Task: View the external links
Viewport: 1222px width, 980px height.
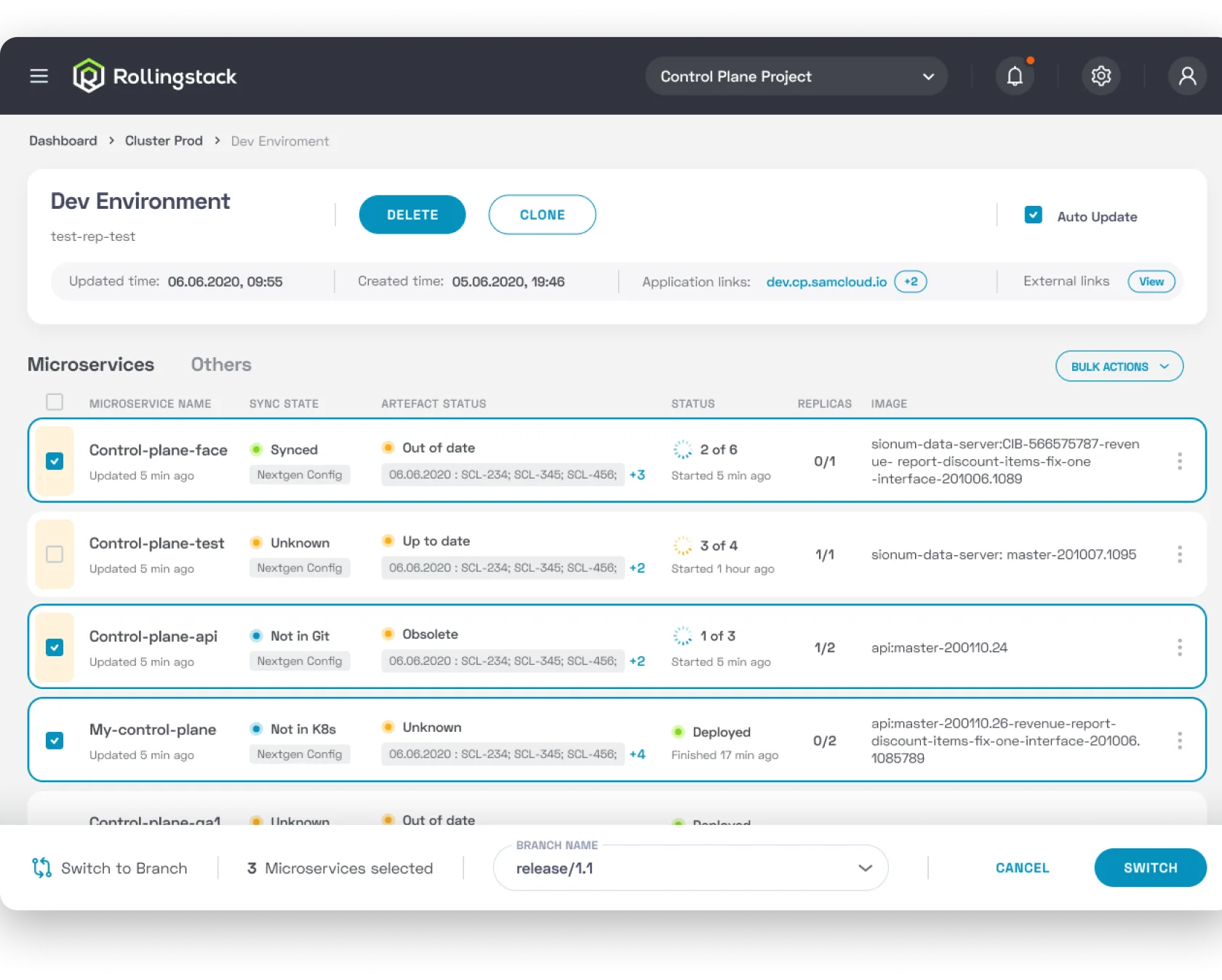Action: [1151, 282]
